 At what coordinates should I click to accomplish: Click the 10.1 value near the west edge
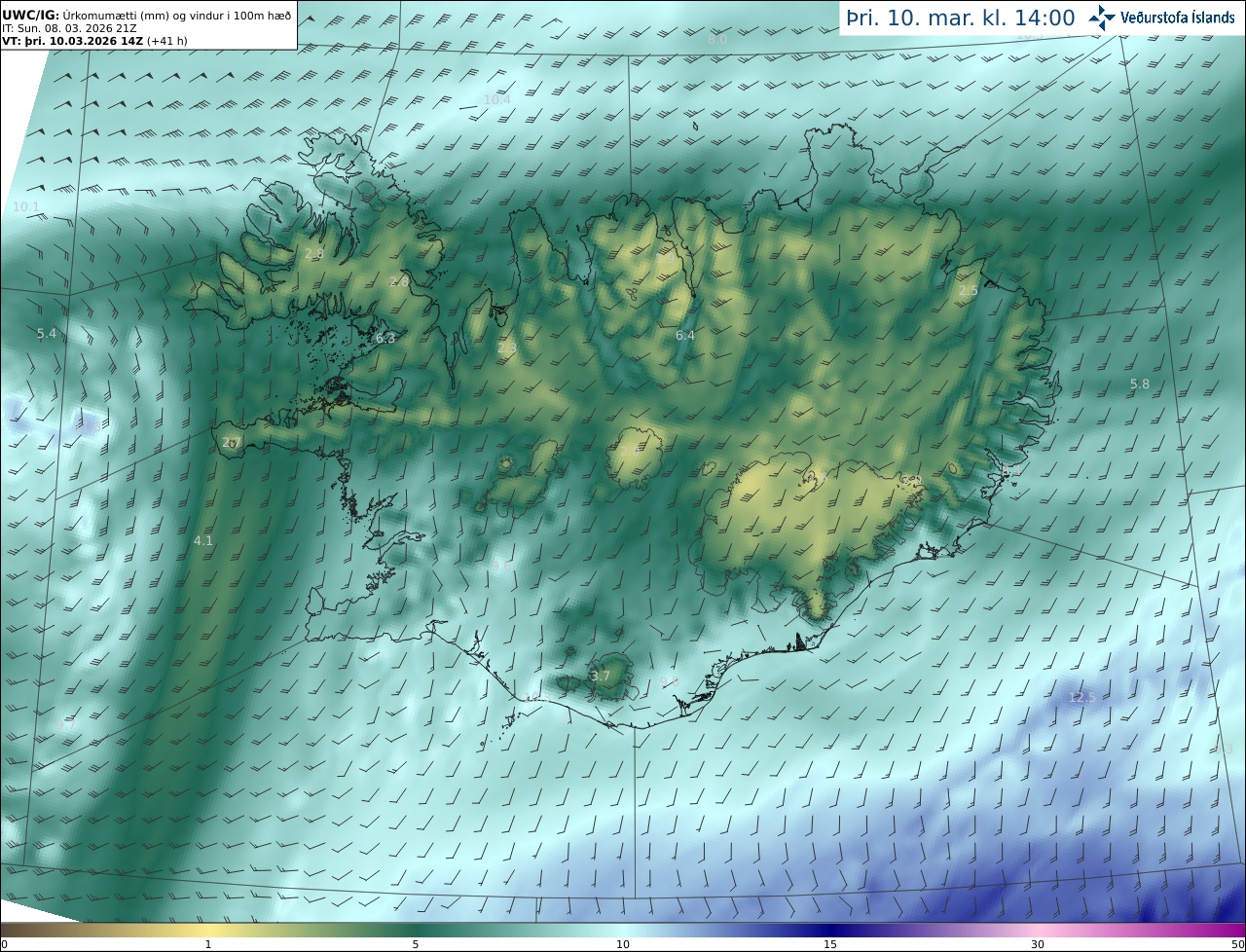pos(26,206)
